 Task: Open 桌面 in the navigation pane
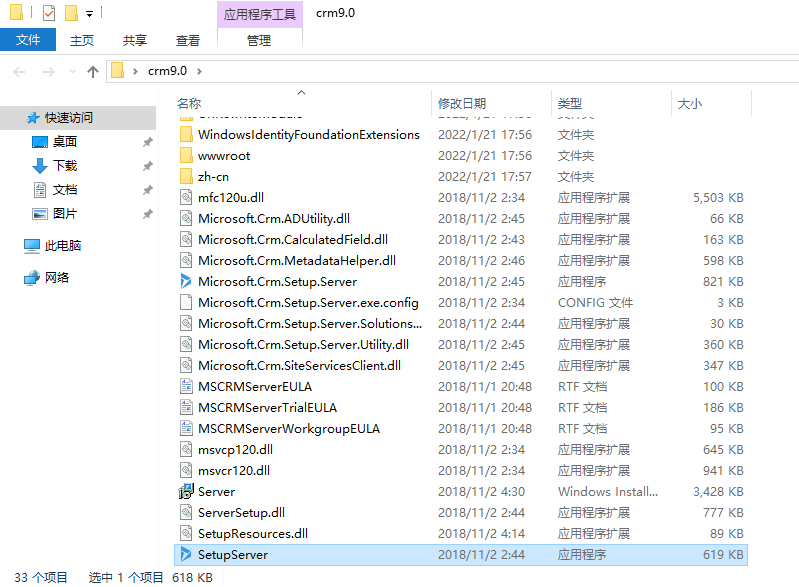[x=65, y=142]
